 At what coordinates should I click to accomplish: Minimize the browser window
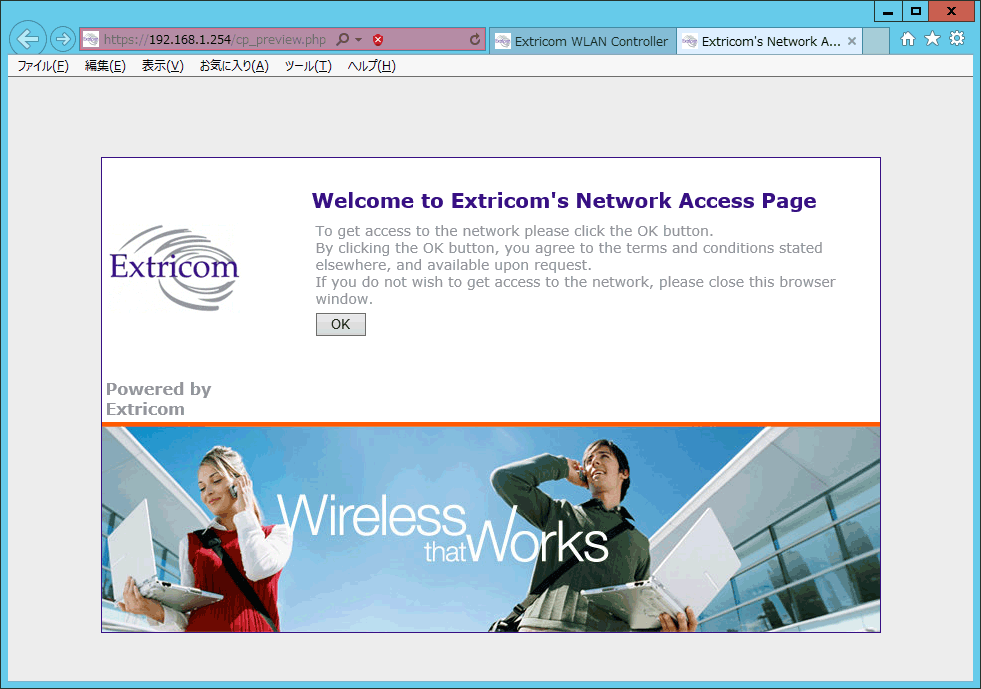888,11
